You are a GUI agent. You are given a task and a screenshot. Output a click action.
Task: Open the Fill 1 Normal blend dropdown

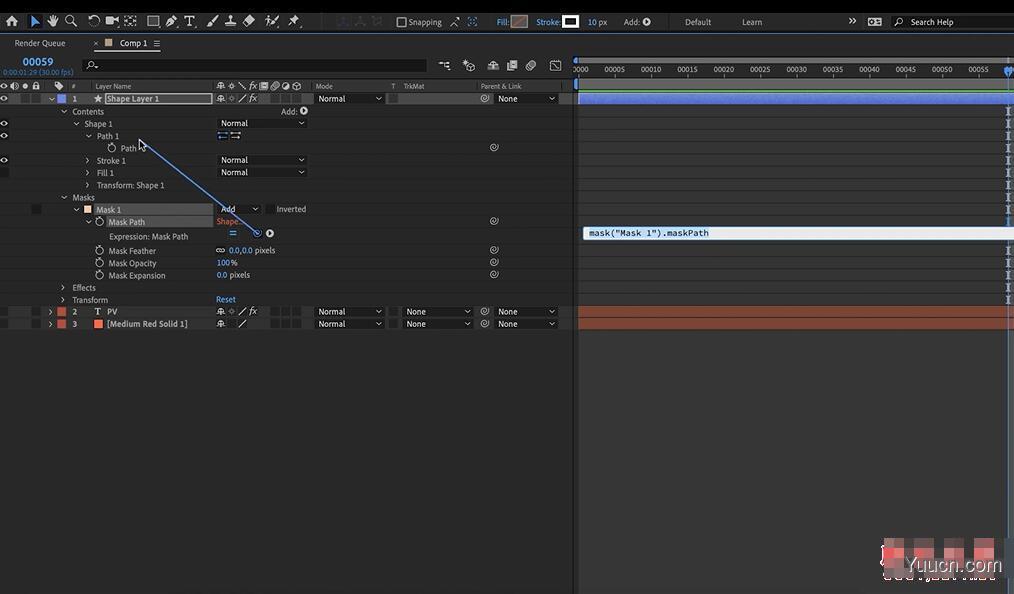point(262,173)
